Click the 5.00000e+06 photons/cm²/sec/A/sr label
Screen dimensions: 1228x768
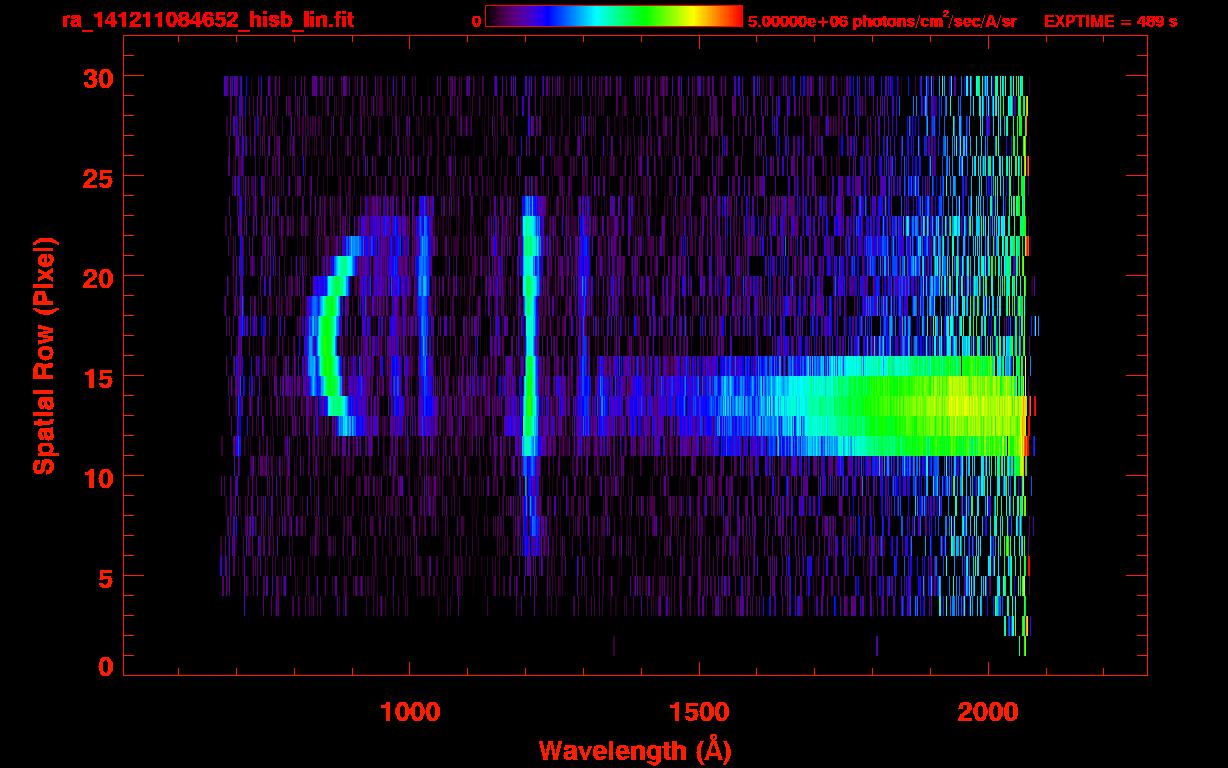[x=882, y=20]
